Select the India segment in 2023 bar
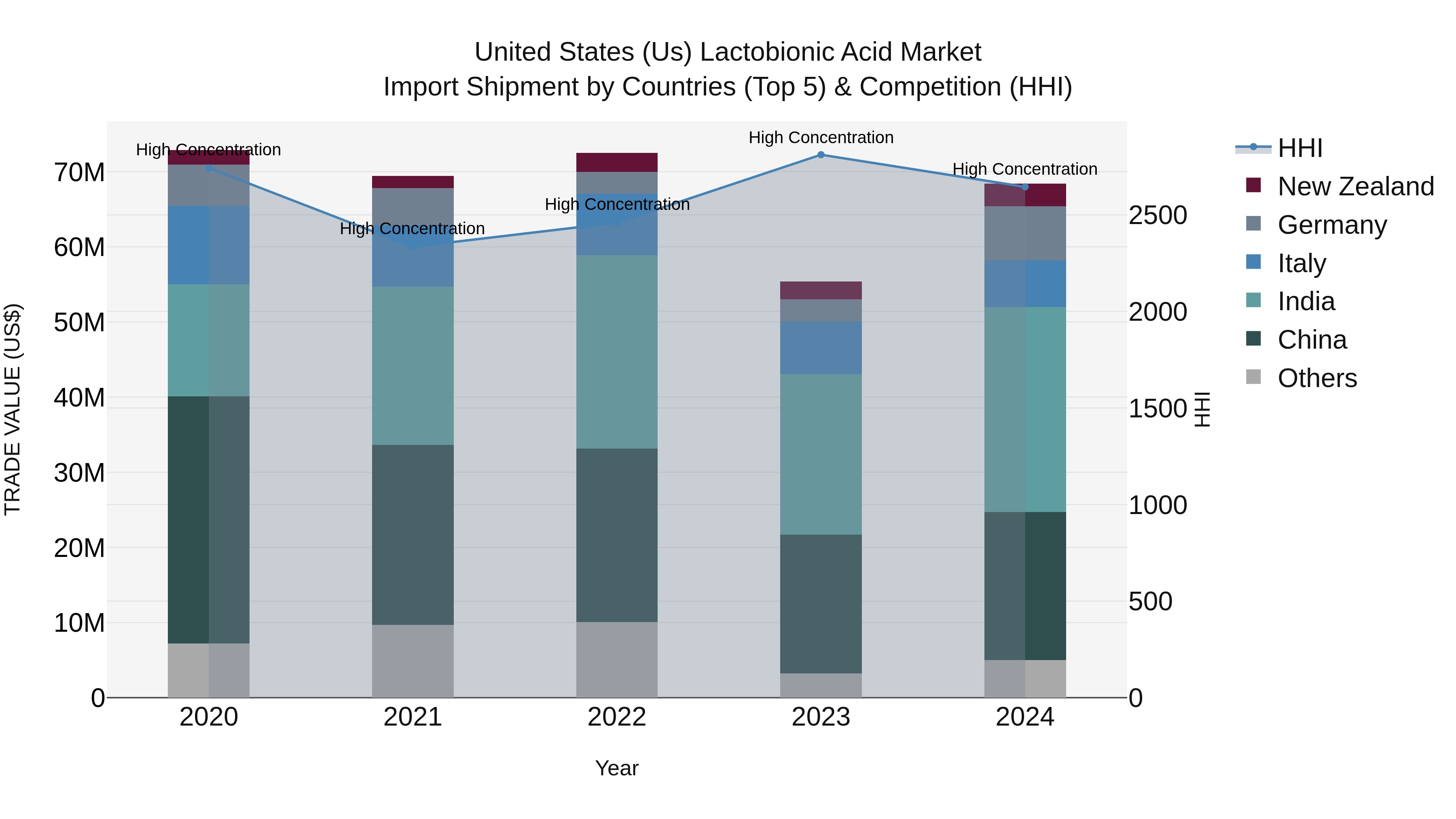The height and width of the screenshot is (819, 1456). click(x=821, y=455)
